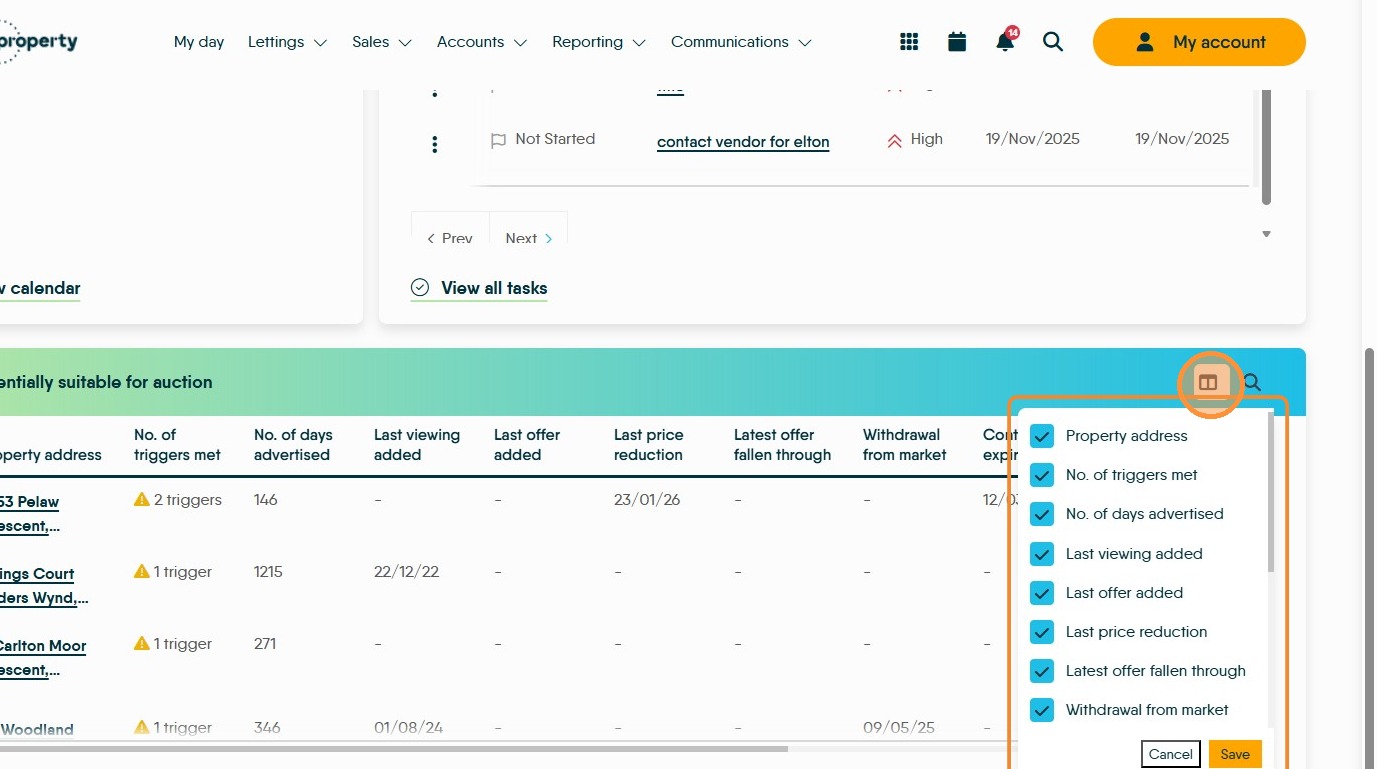Go to the Next page of tasks

point(529,238)
